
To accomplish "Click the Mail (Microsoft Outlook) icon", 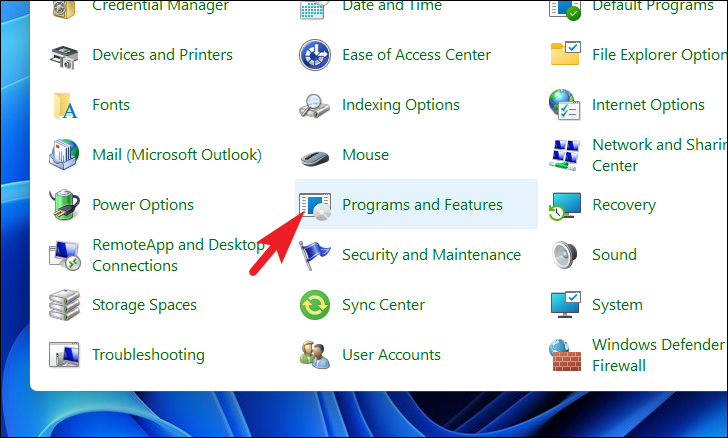I will click(64, 155).
